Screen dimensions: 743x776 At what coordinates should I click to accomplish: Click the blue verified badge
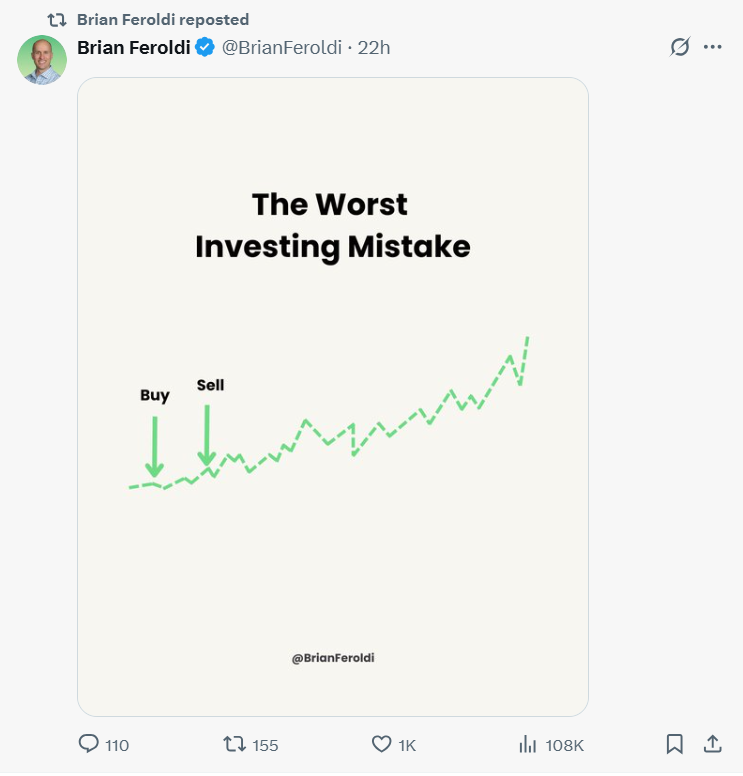(x=204, y=48)
